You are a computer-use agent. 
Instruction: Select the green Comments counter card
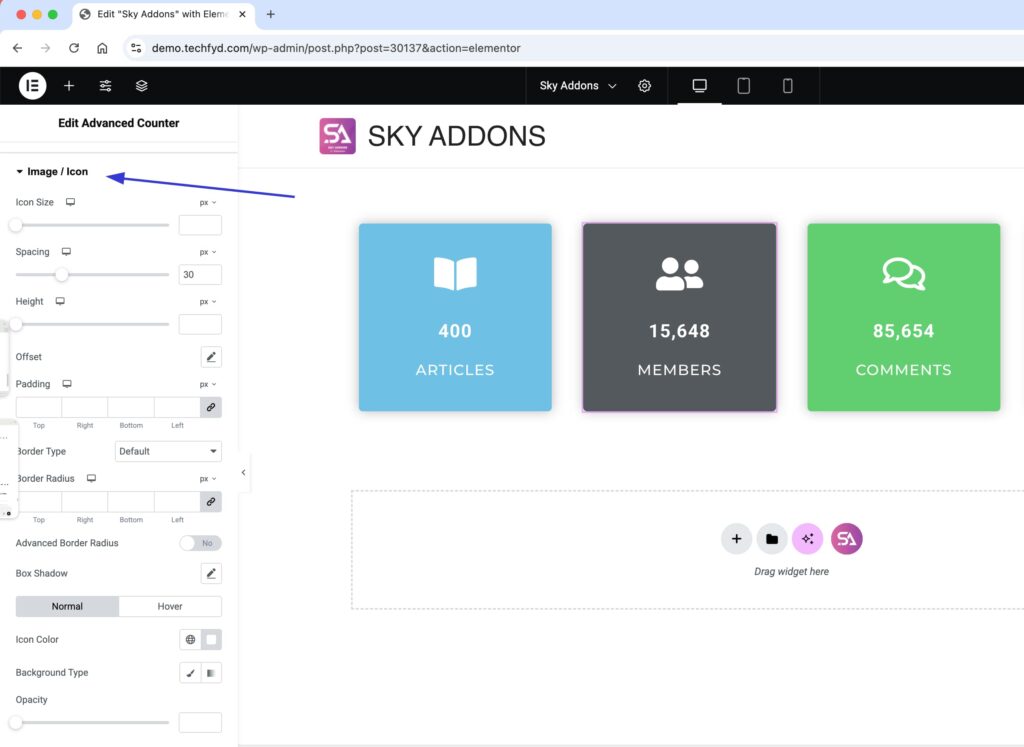904,317
